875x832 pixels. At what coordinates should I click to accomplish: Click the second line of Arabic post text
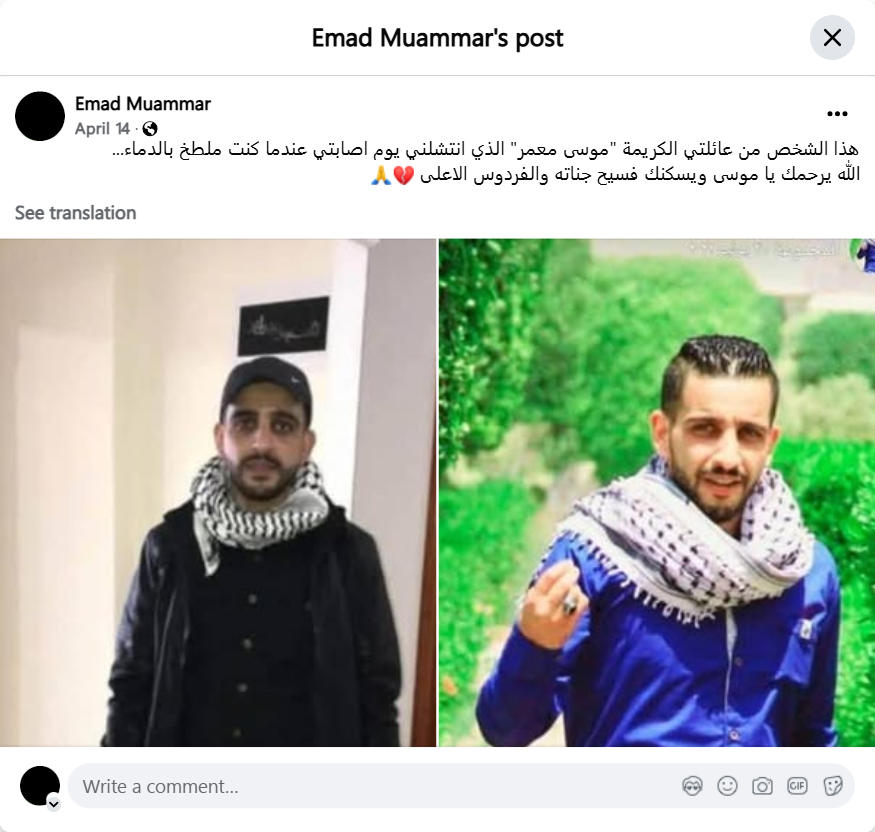tap(615, 175)
